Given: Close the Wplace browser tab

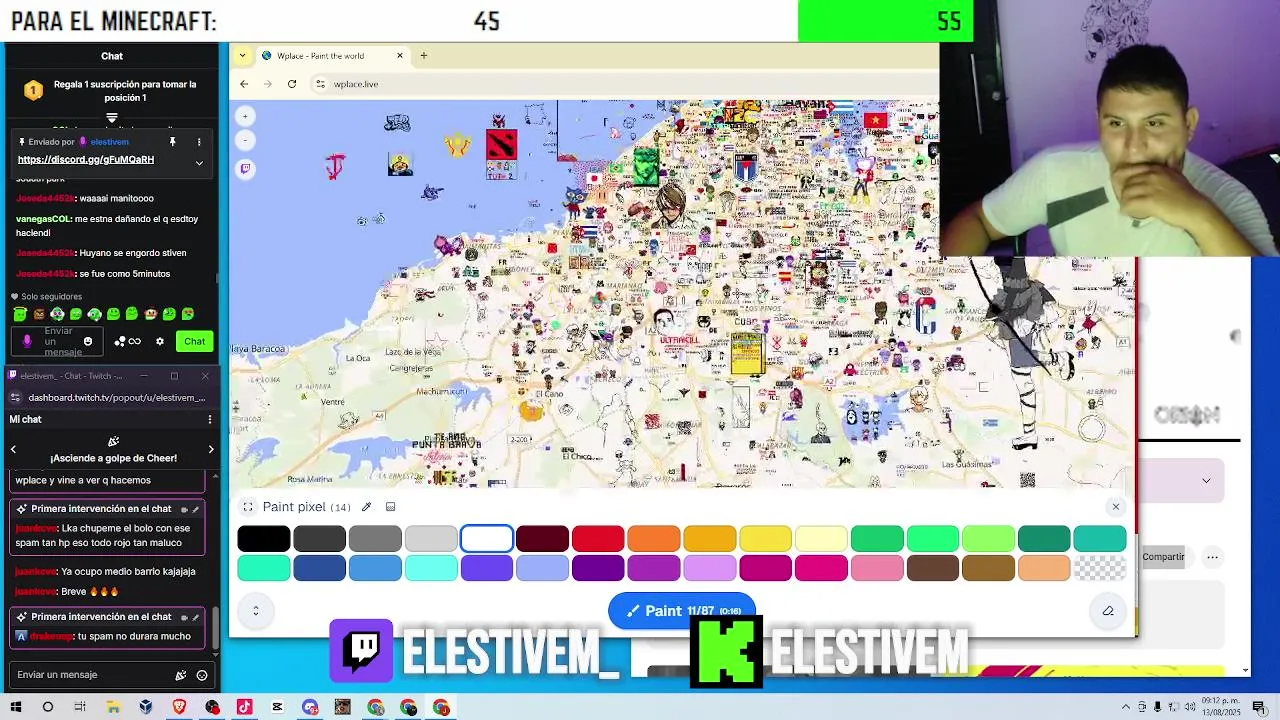Looking at the screenshot, I should coord(400,56).
